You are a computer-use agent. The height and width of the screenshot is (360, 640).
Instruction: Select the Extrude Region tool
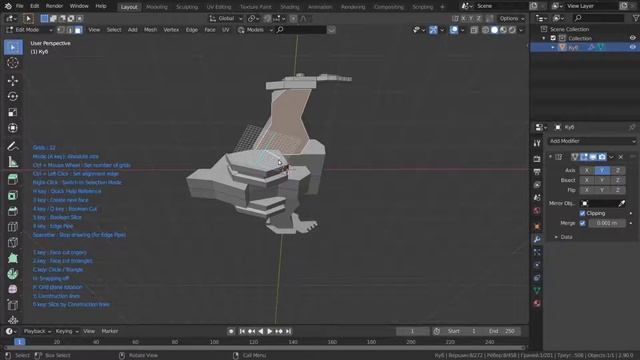(x=13, y=179)
